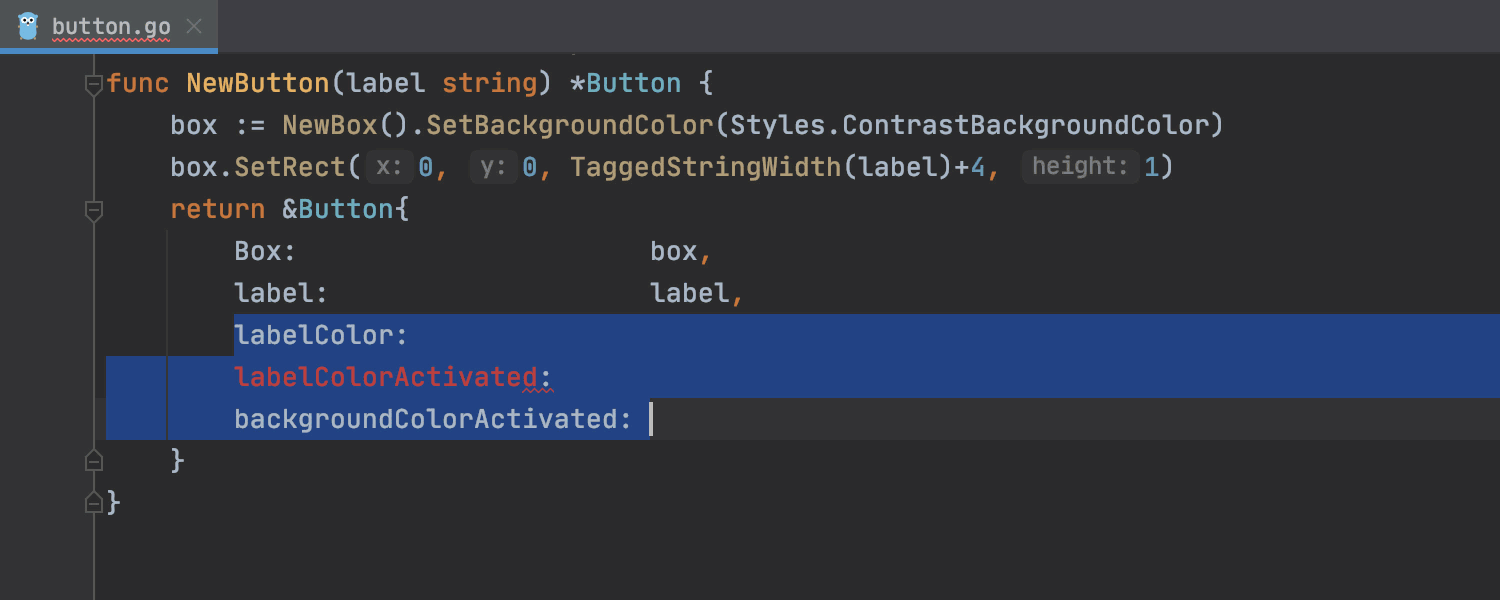Click the fold end marker beside inner brace
The height and width of the screenshot is (600, 1500).
(x=94, y=461)
